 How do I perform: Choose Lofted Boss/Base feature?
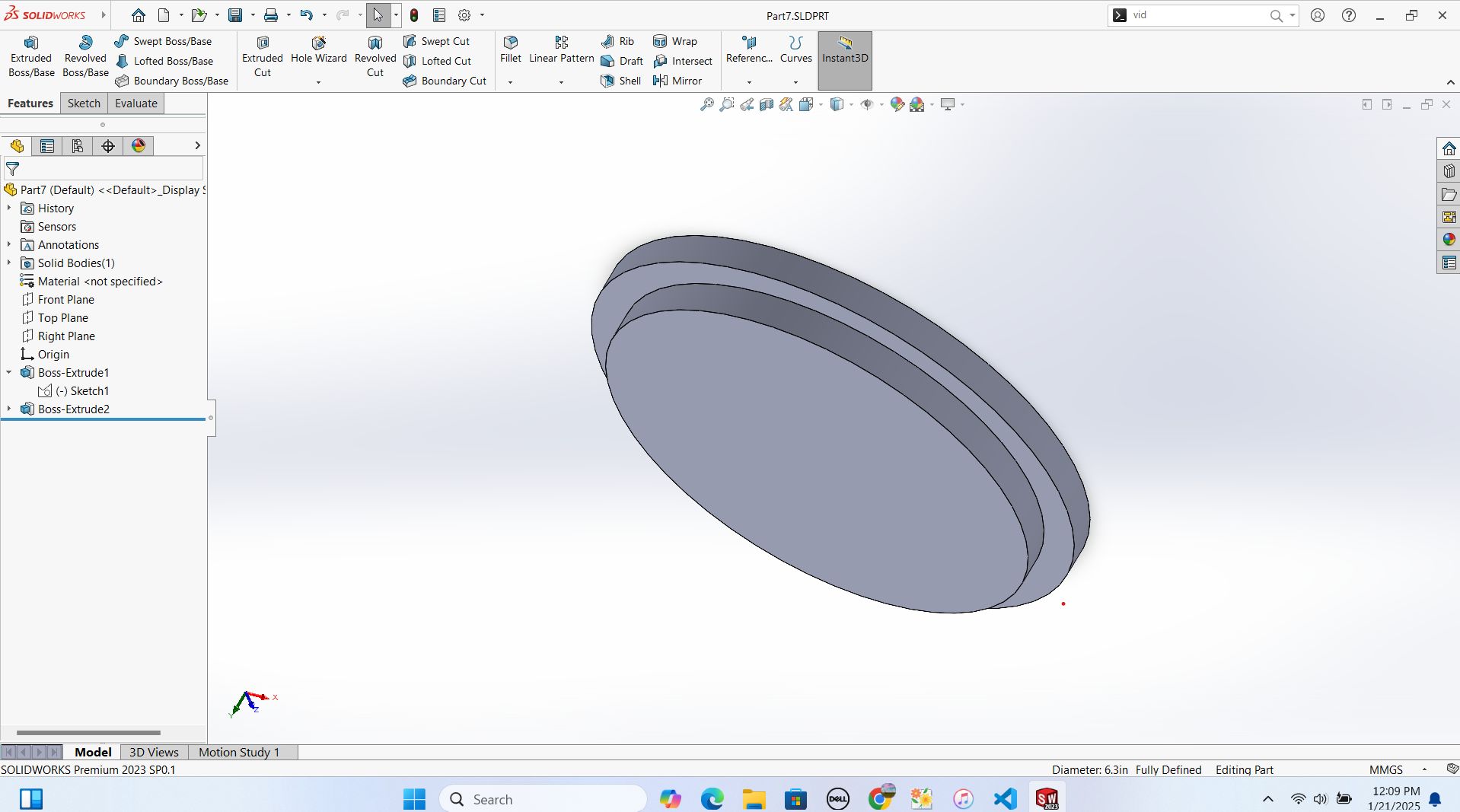pyautogui.click(x=164, y=61)
